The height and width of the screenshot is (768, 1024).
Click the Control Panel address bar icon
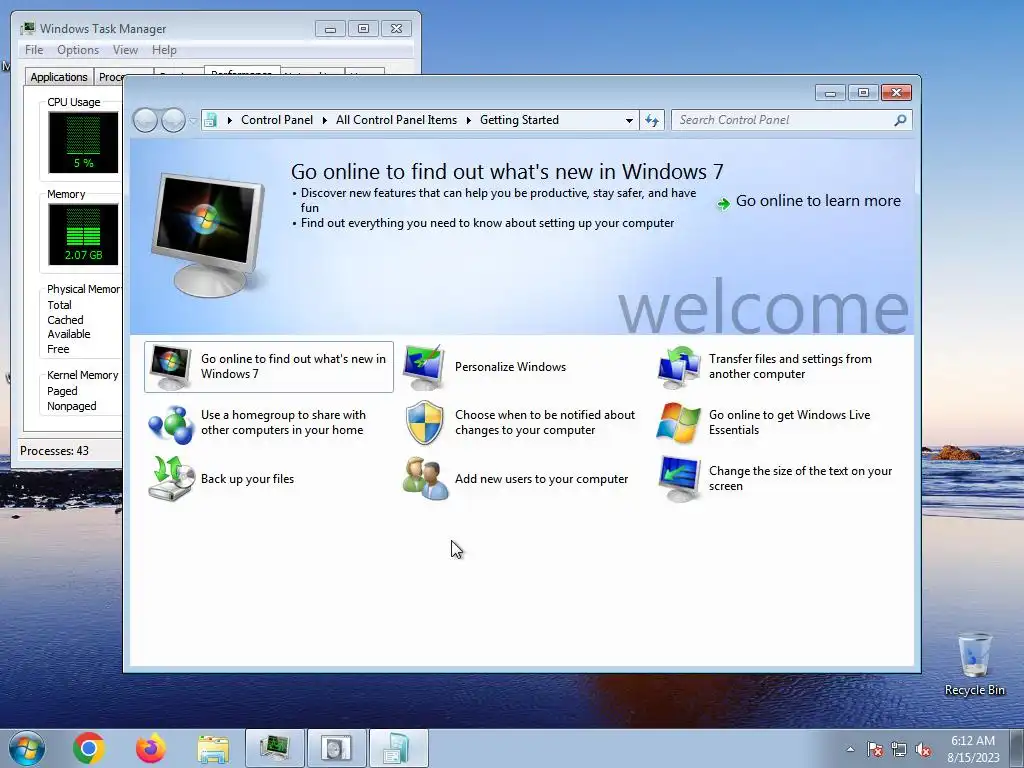click(210, 120)
